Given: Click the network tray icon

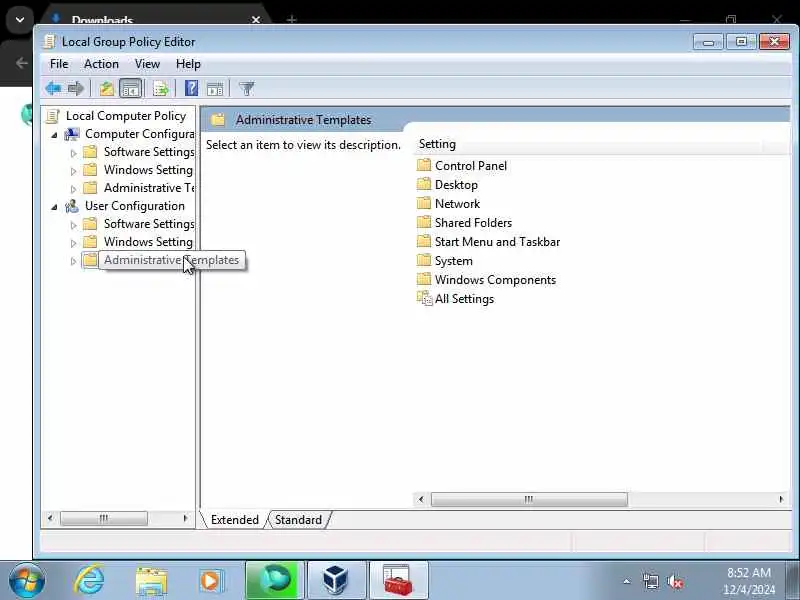Looking at the screenshot, I should (651, 581).
